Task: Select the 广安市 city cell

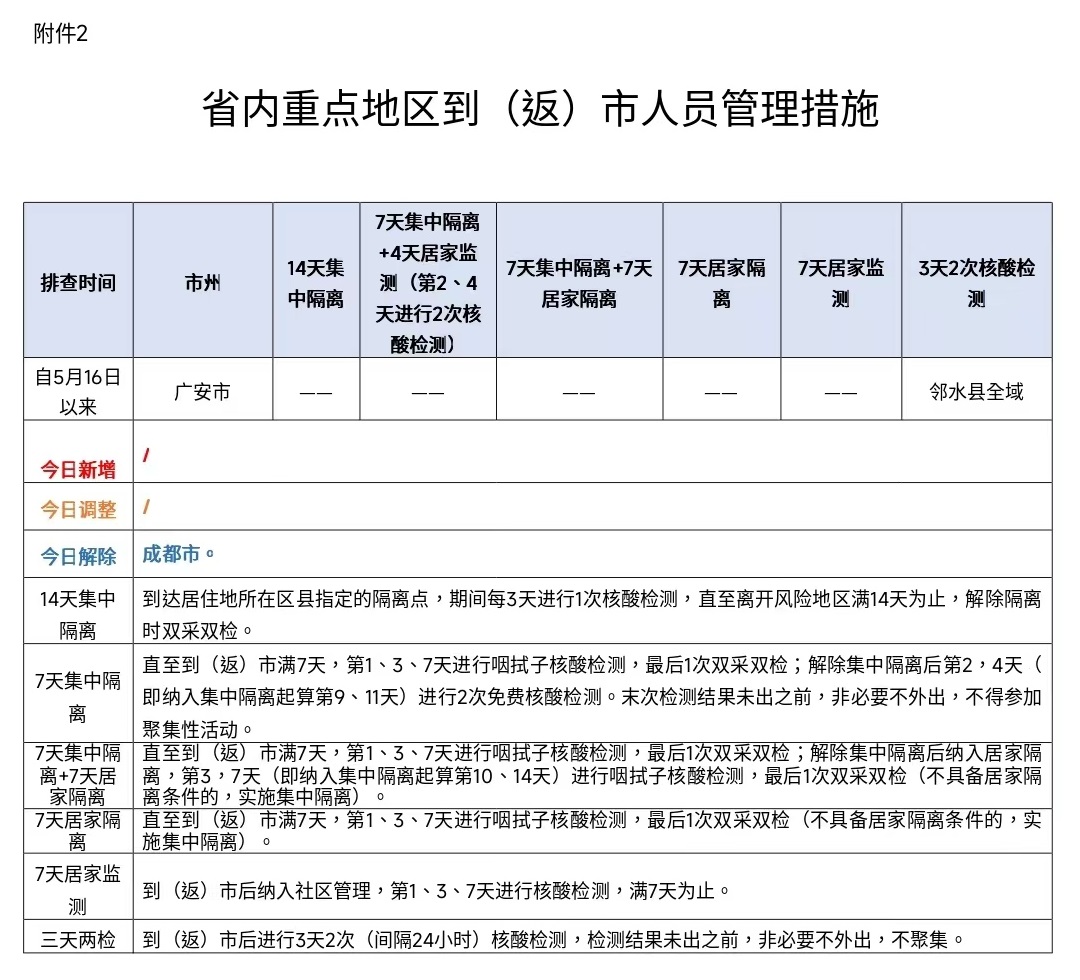Action: pyautogui.click(x=202, y=392)
